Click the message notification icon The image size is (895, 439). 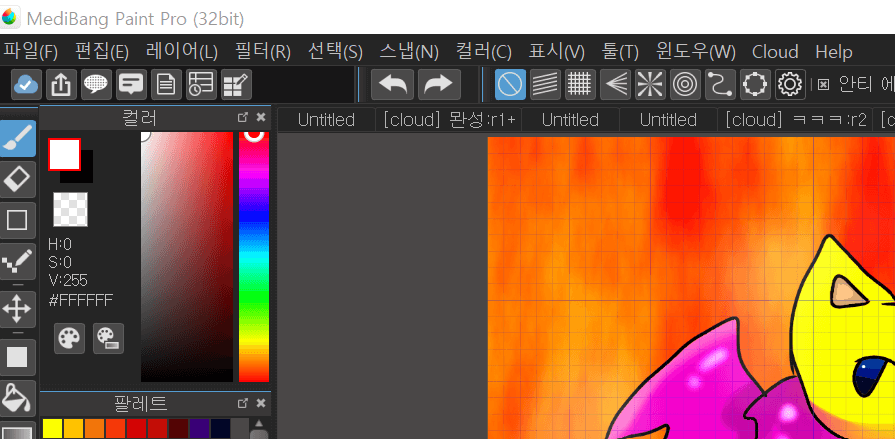[x=131, y=84]
